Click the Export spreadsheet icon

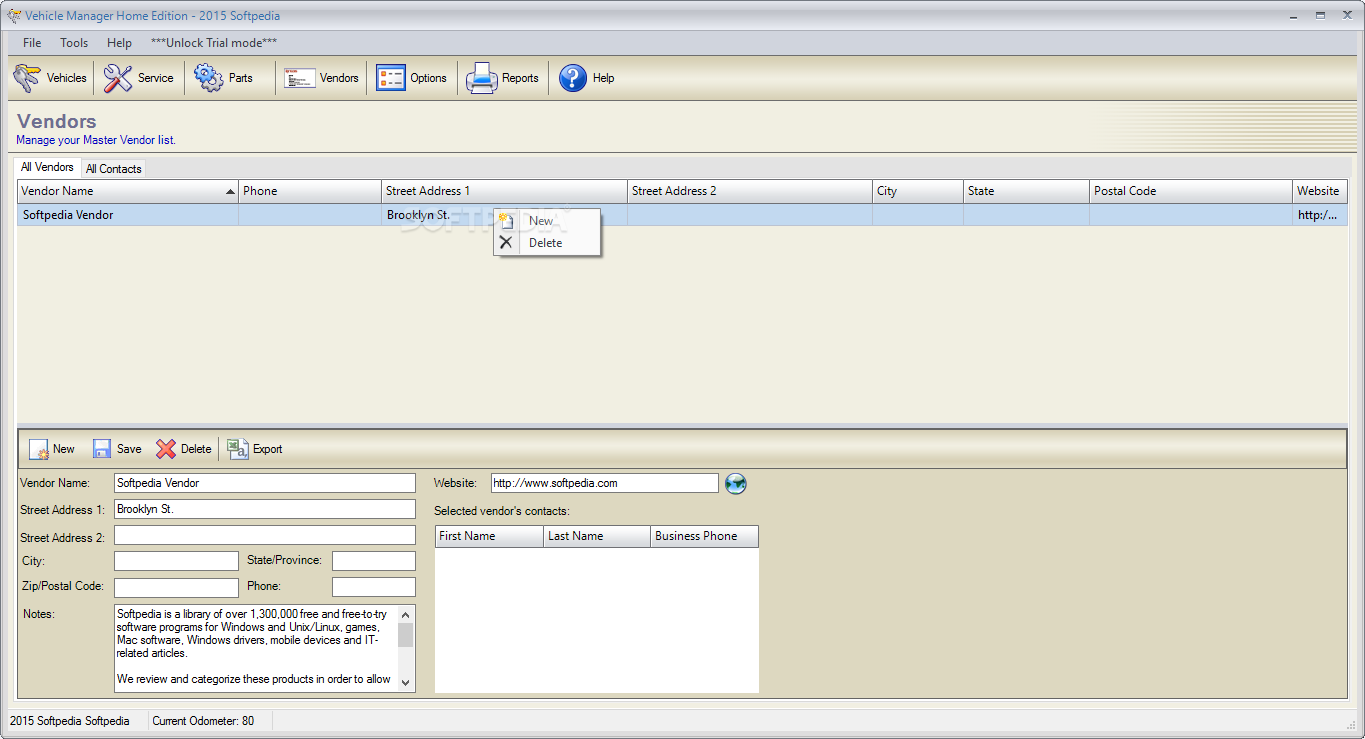pos(238,449)
